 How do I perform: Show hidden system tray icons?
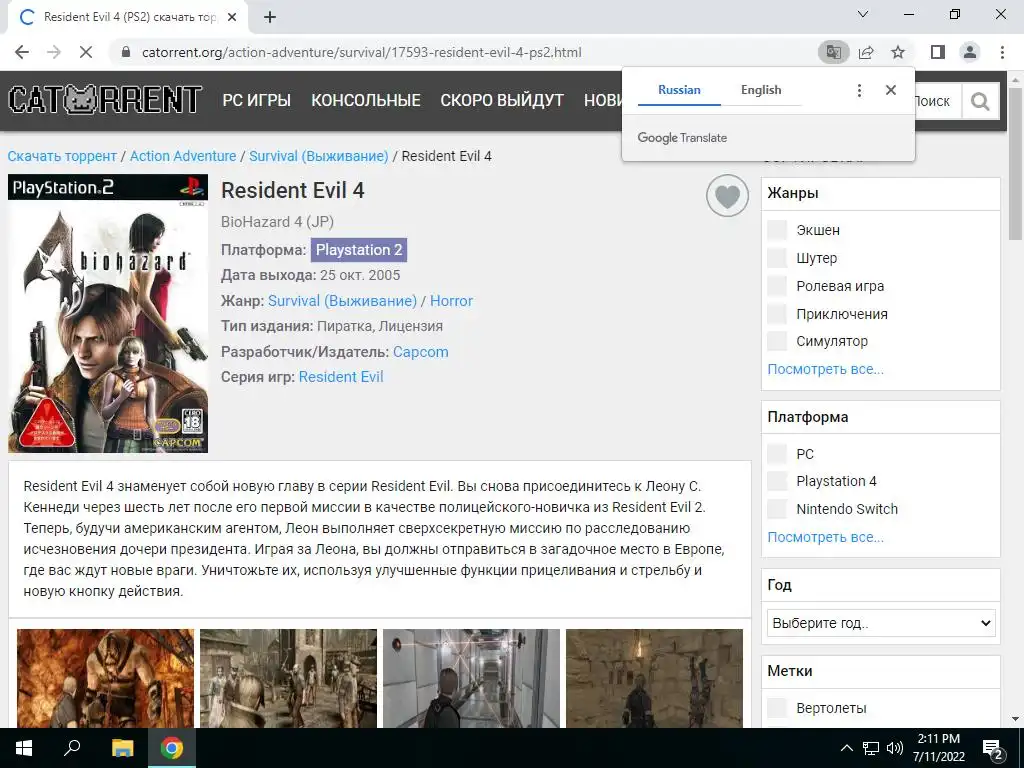tap(846, 748)
